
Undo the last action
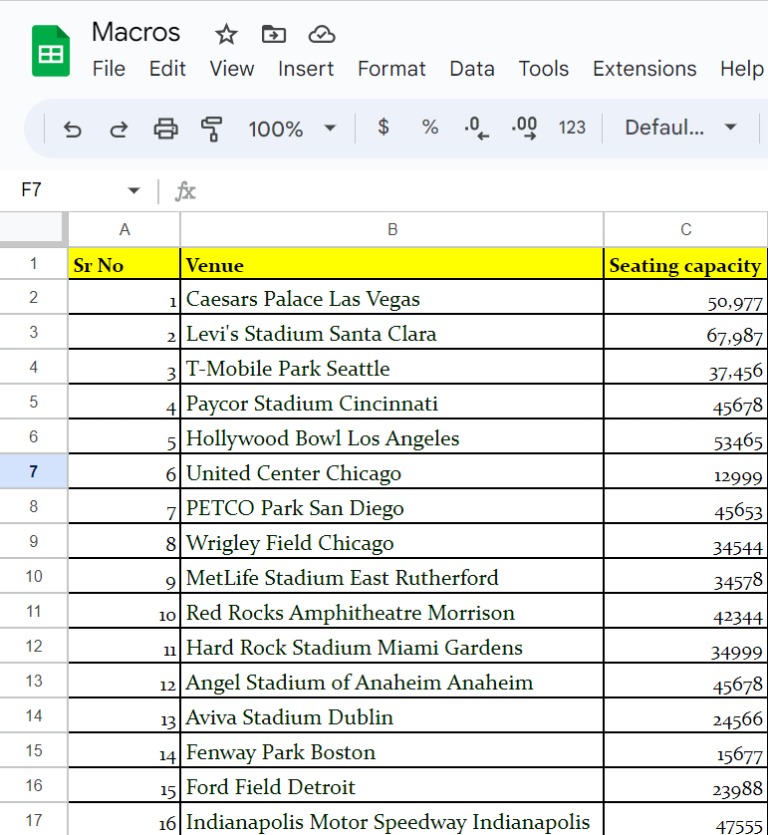tap(72, 128)
